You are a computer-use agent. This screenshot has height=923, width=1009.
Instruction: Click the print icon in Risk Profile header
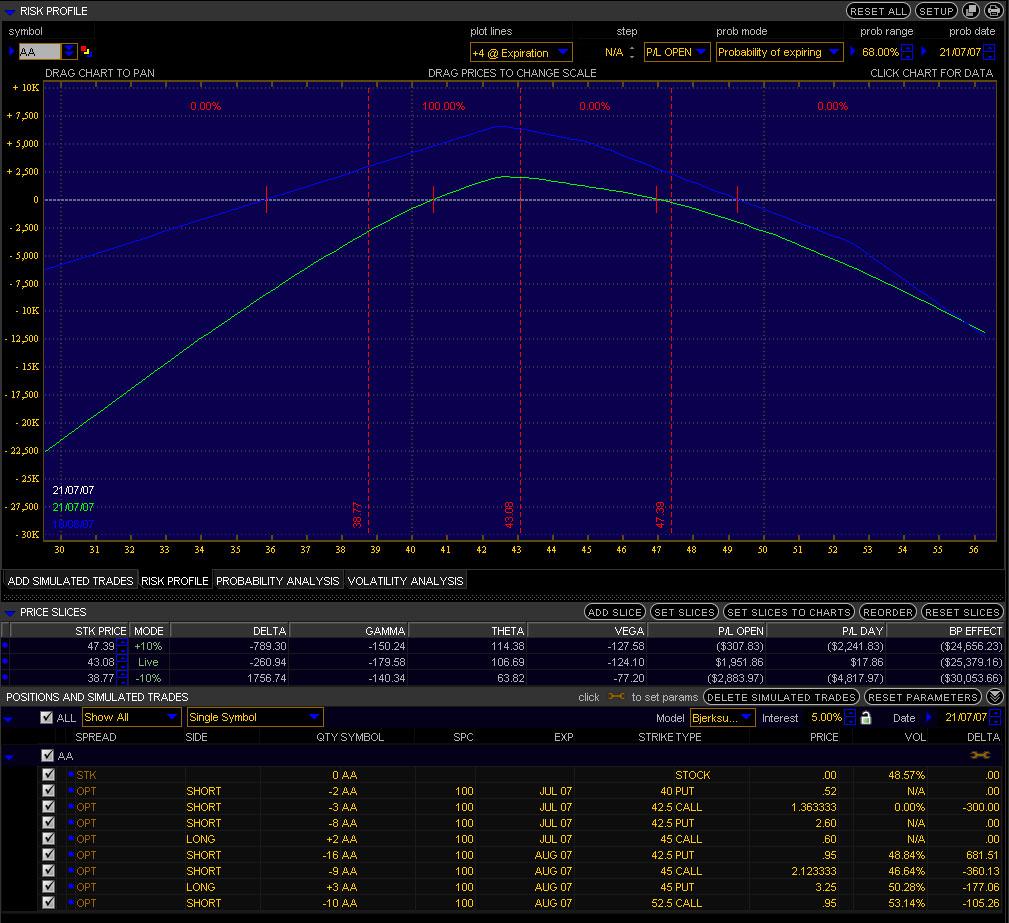993,11
